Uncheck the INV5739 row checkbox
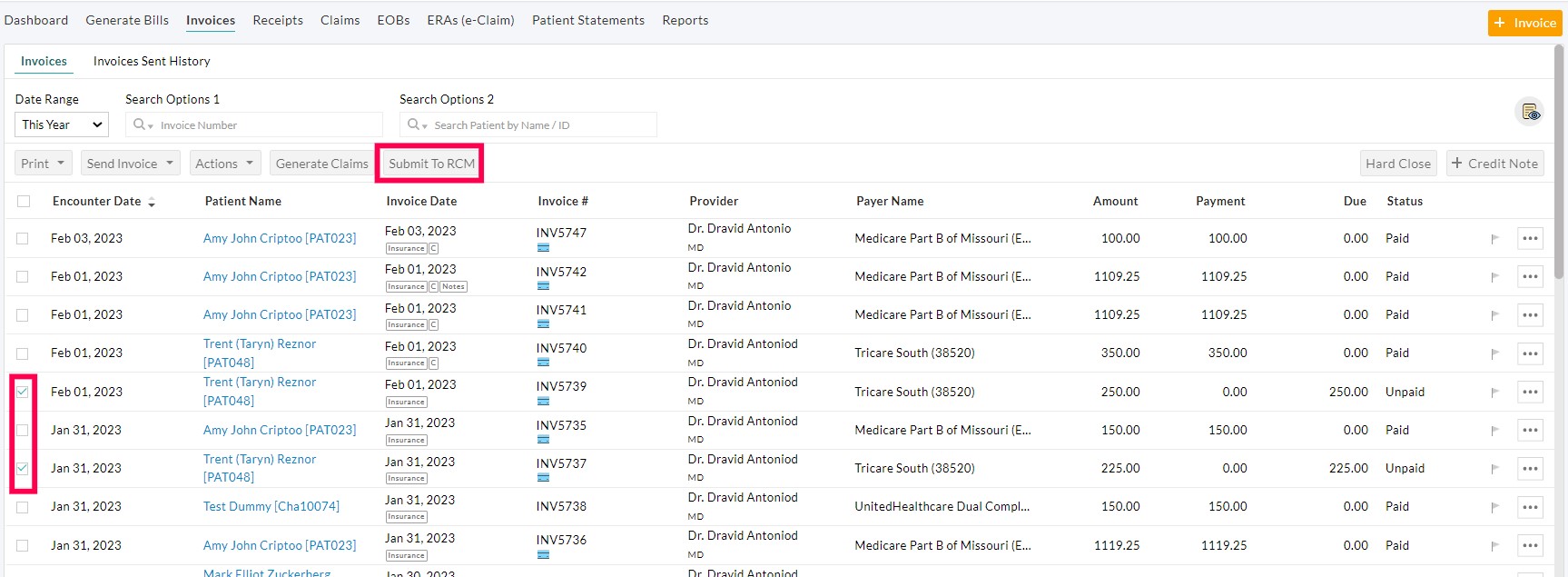Image resolution: width=1568 pixels, height=577 pixels. coord(23,393)
